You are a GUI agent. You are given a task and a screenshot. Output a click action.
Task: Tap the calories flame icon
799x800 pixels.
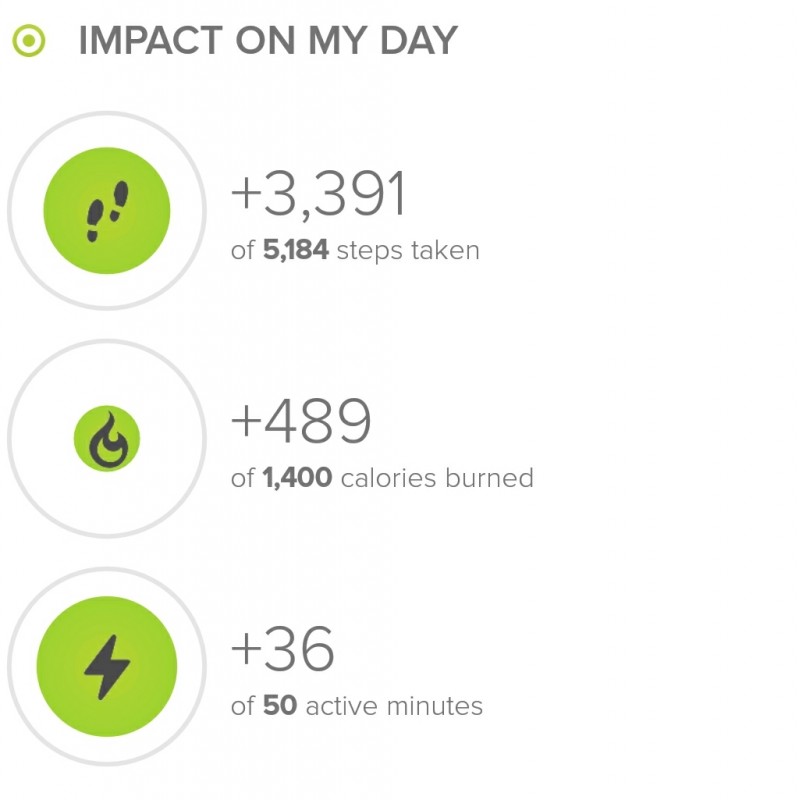(x=106, y=439)
